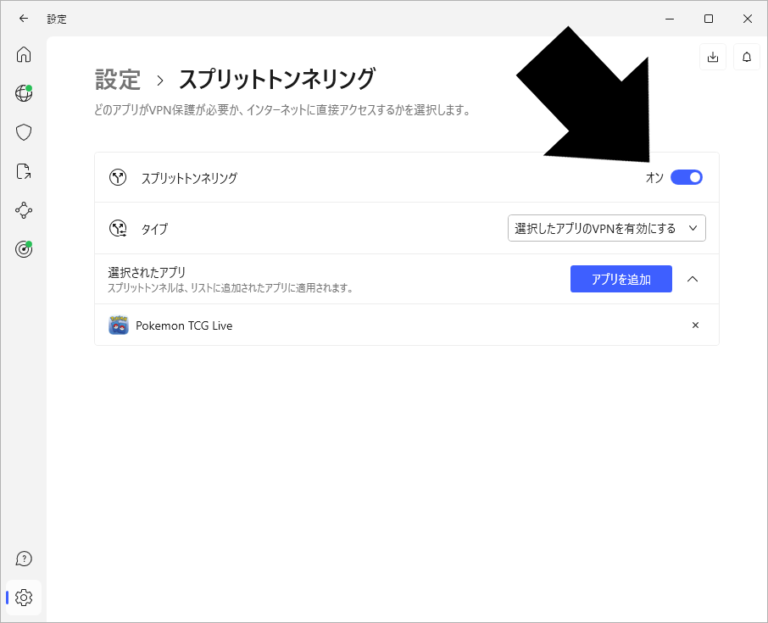This screenshot has width=768, height=623.
Task: Go to 設定 via the breadcrumb
Action: [117, 79]
